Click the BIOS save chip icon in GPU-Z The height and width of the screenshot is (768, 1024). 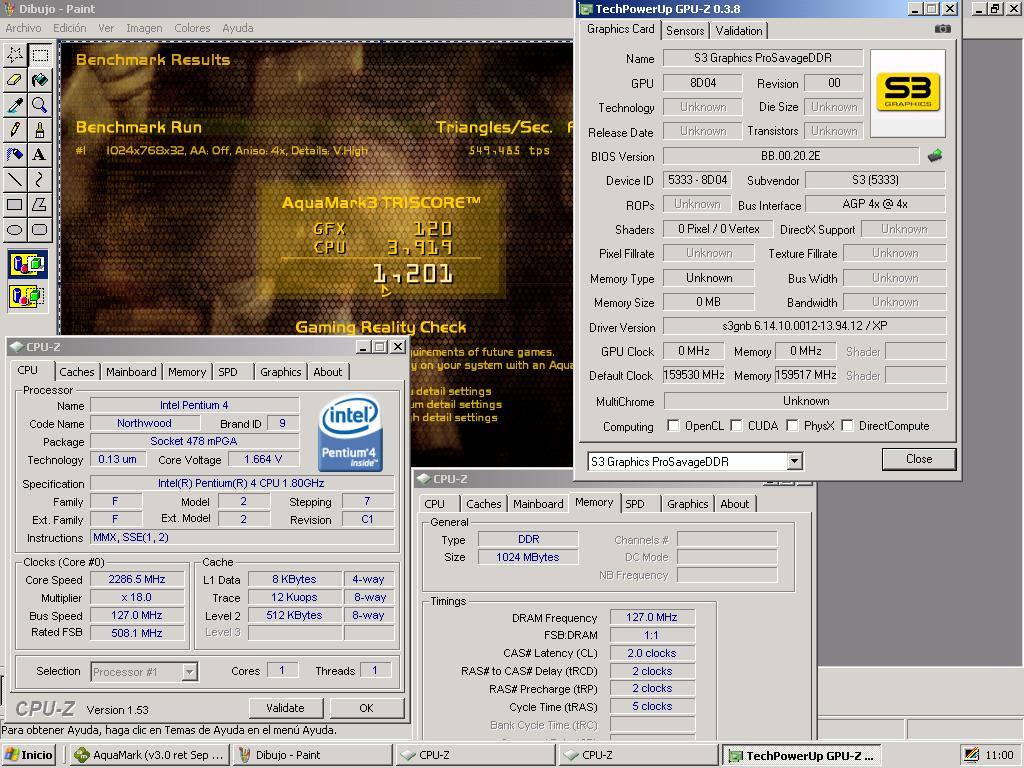(x=935, y=155)
